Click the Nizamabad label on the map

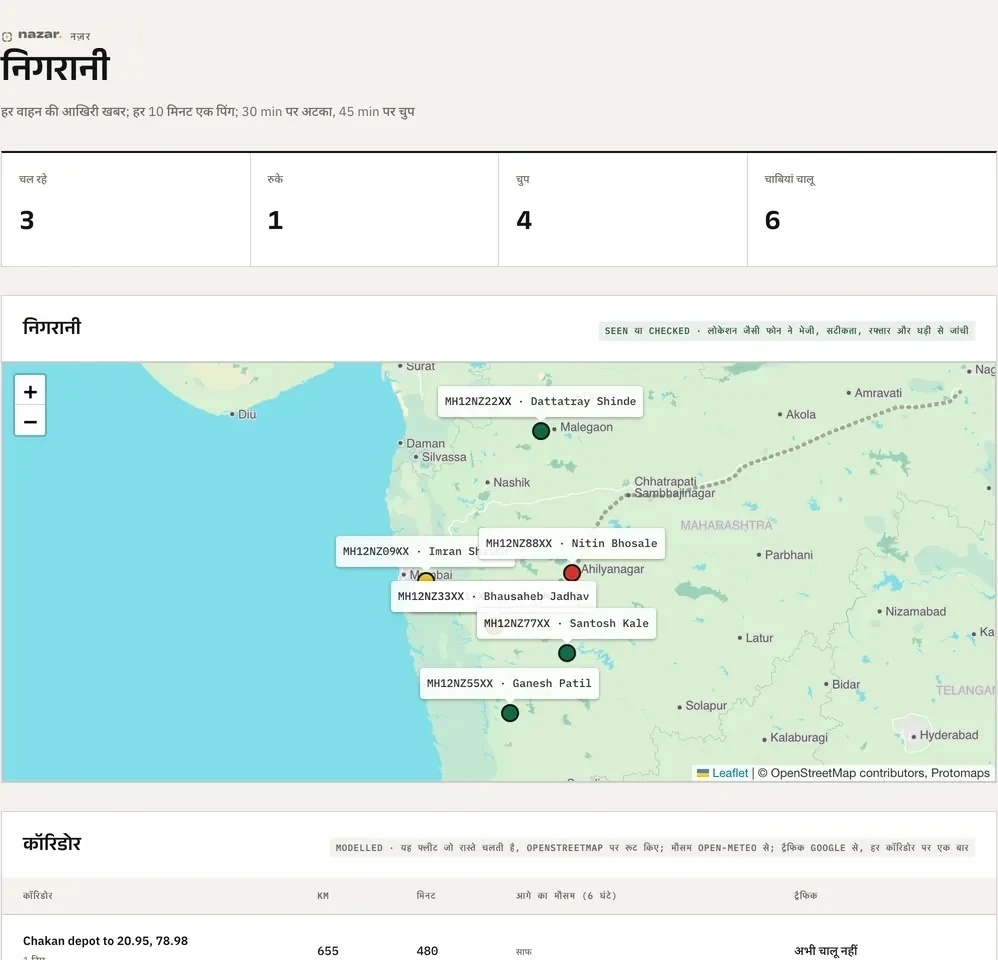(x=915, y=612)
